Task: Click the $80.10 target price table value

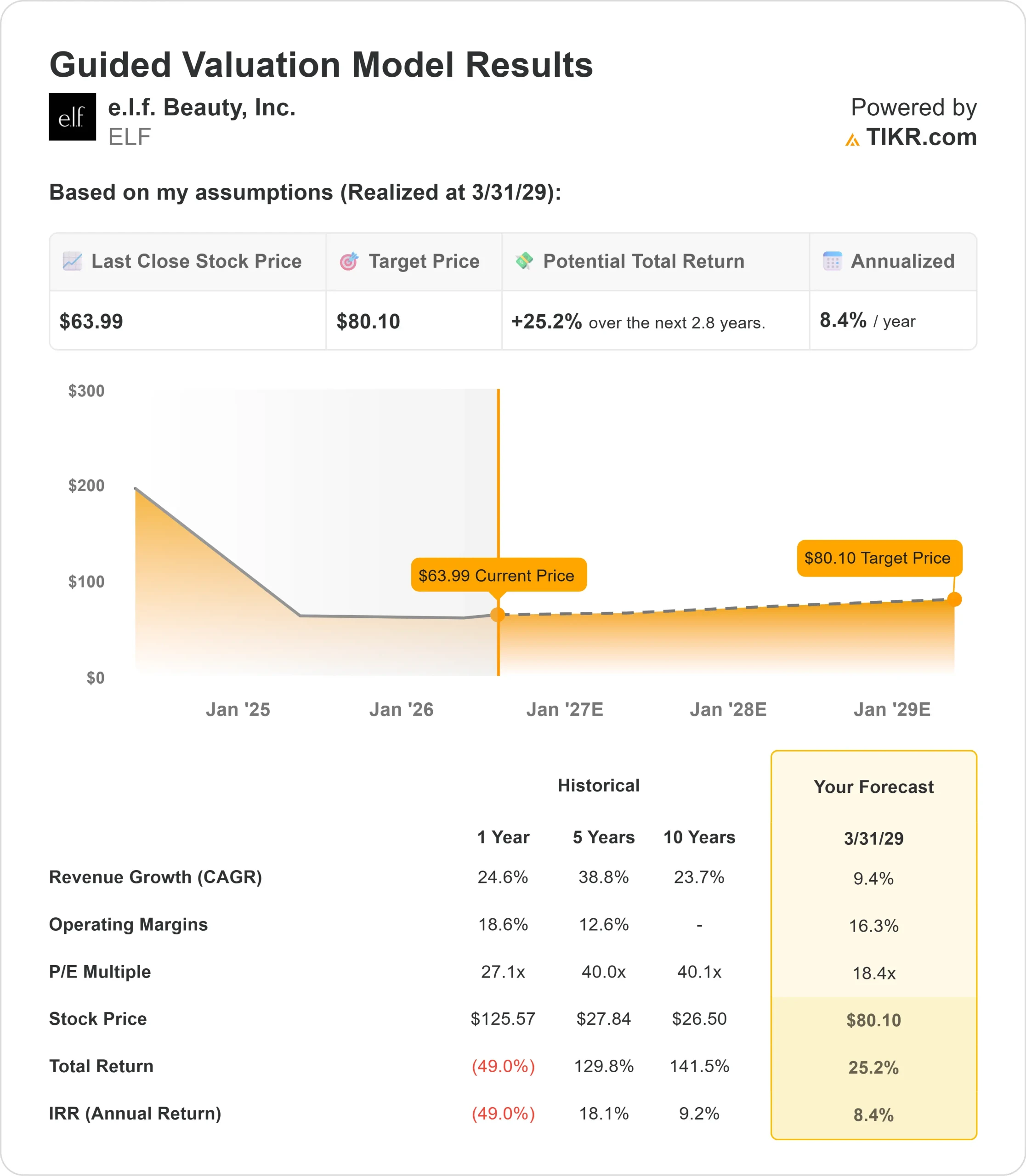Action: tap(368, 321)
